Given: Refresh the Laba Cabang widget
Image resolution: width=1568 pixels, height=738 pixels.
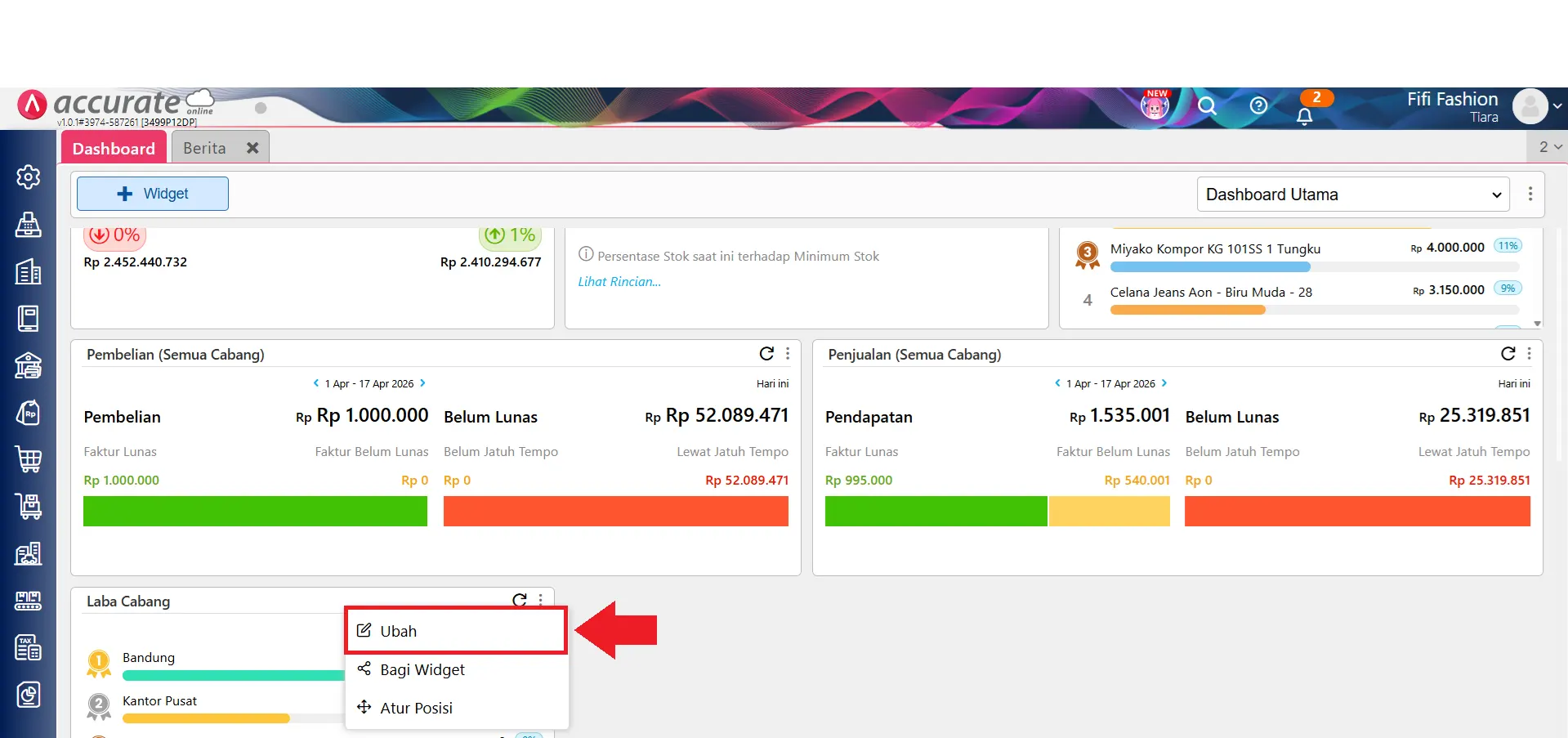Looking at the screenshot, I should (x=520, y=600).
